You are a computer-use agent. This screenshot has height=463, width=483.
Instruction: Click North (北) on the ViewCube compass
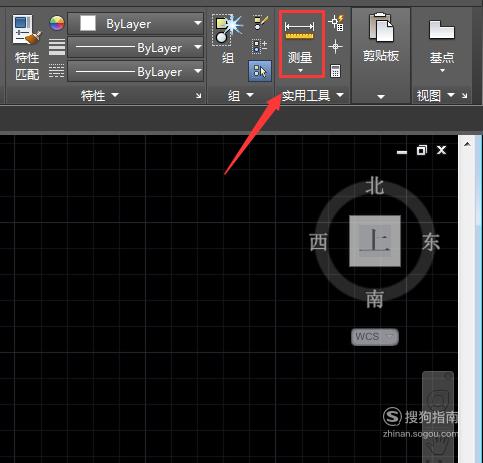click(x=375, y=186)
